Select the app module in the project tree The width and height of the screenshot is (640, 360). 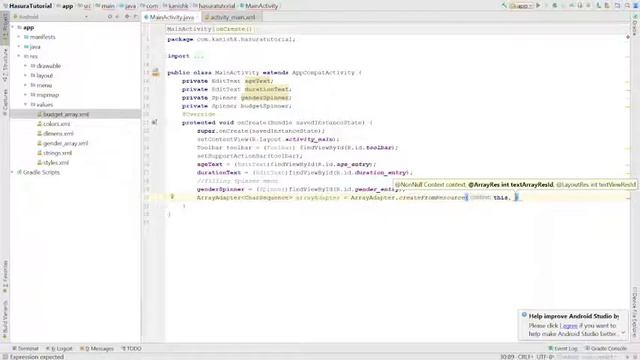click(29, 27)
